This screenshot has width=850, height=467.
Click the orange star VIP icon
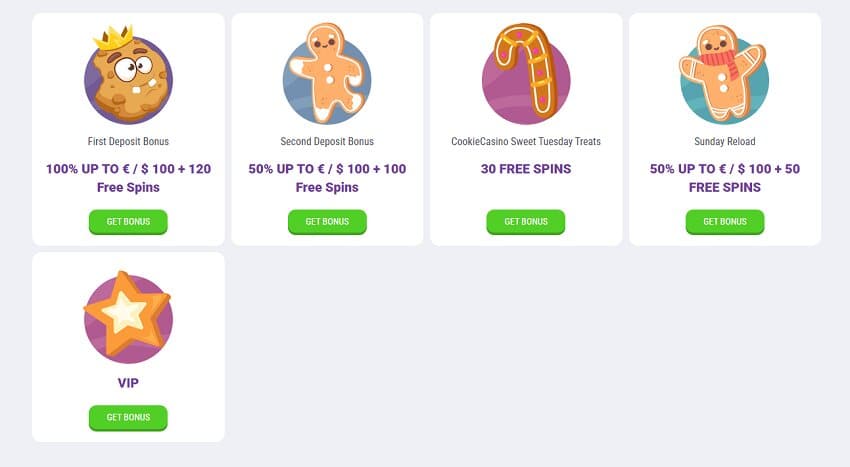128,317
